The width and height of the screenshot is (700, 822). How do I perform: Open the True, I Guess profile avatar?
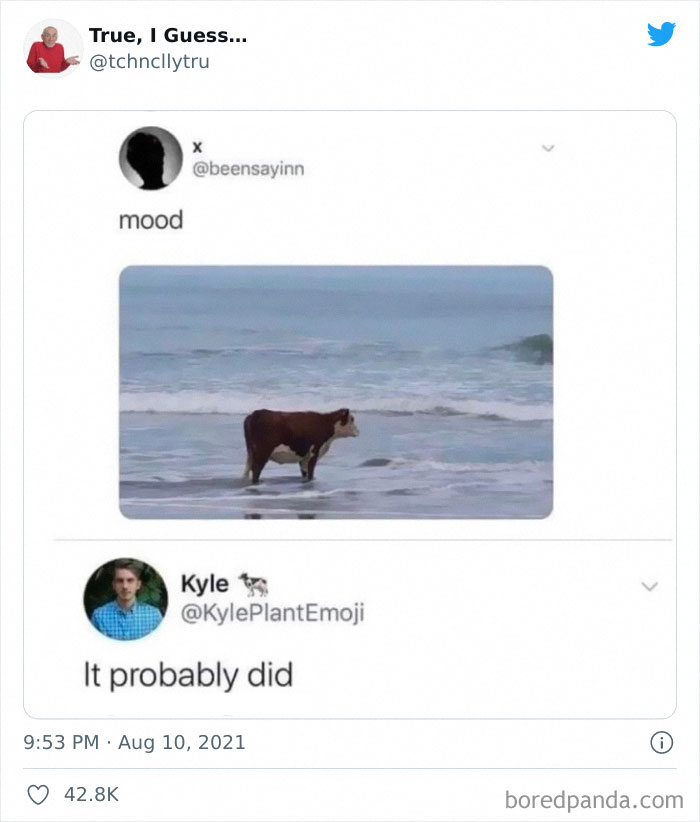tap(53, 49)
